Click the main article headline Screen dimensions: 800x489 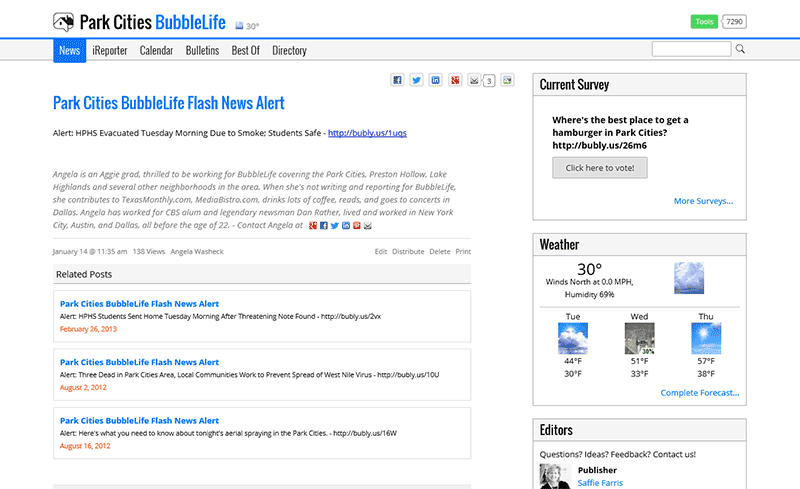(x=169, y=103)
